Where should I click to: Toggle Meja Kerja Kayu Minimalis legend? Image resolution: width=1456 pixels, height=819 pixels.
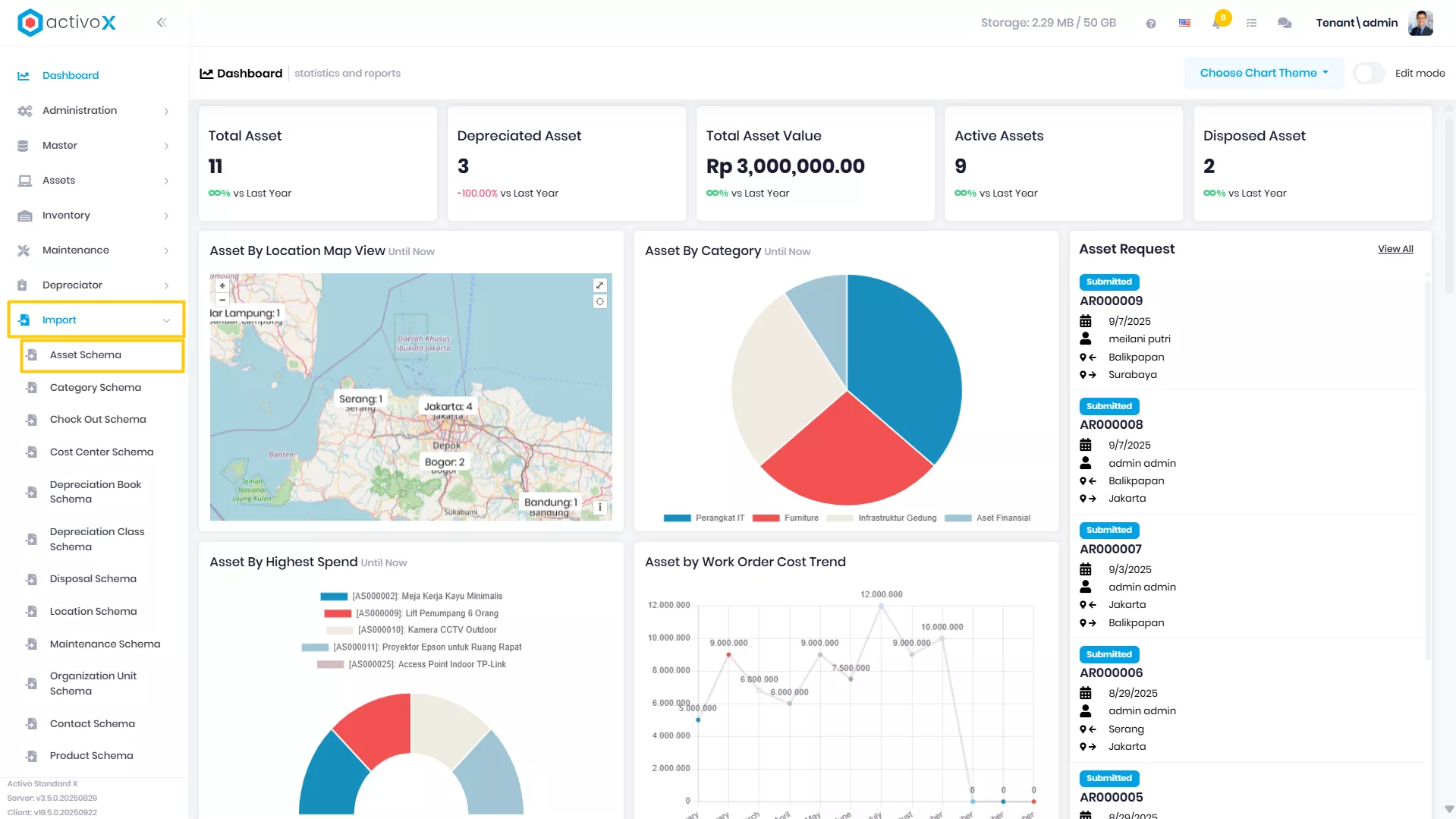tap(411, 597)
